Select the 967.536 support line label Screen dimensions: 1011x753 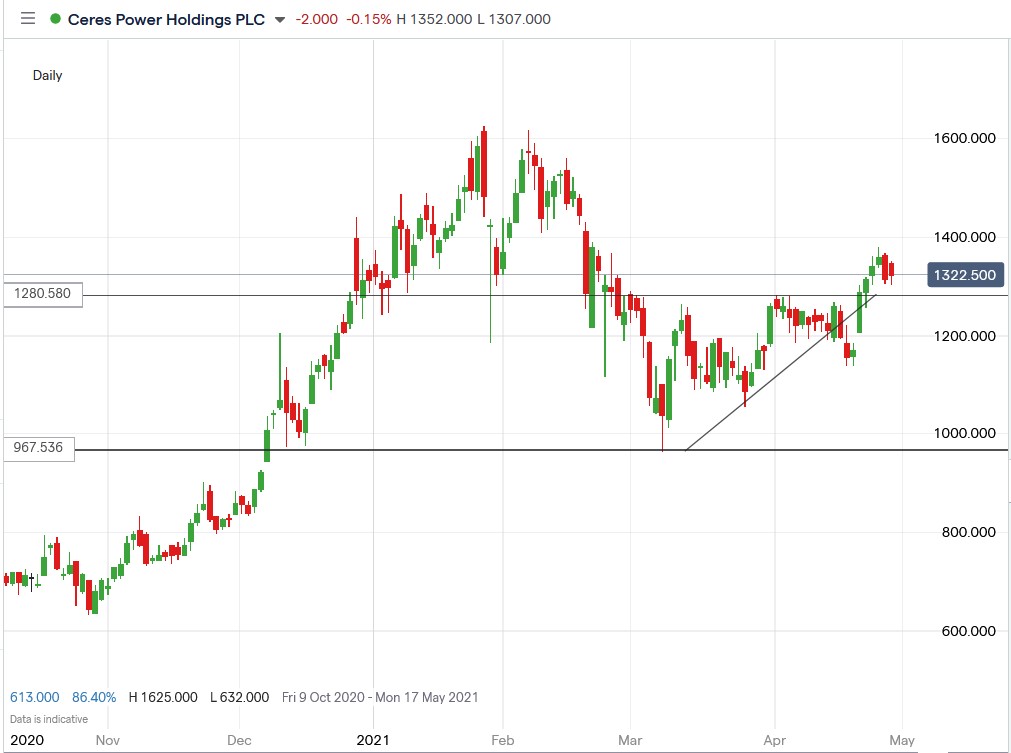click(x=39, y=448)
